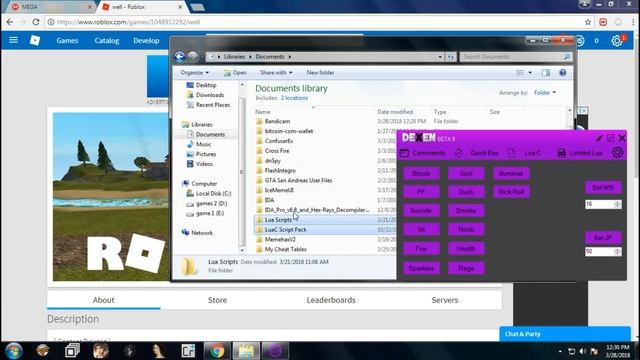
Task: Open the Windows Start orb
Action: click(x=13, y=351)
